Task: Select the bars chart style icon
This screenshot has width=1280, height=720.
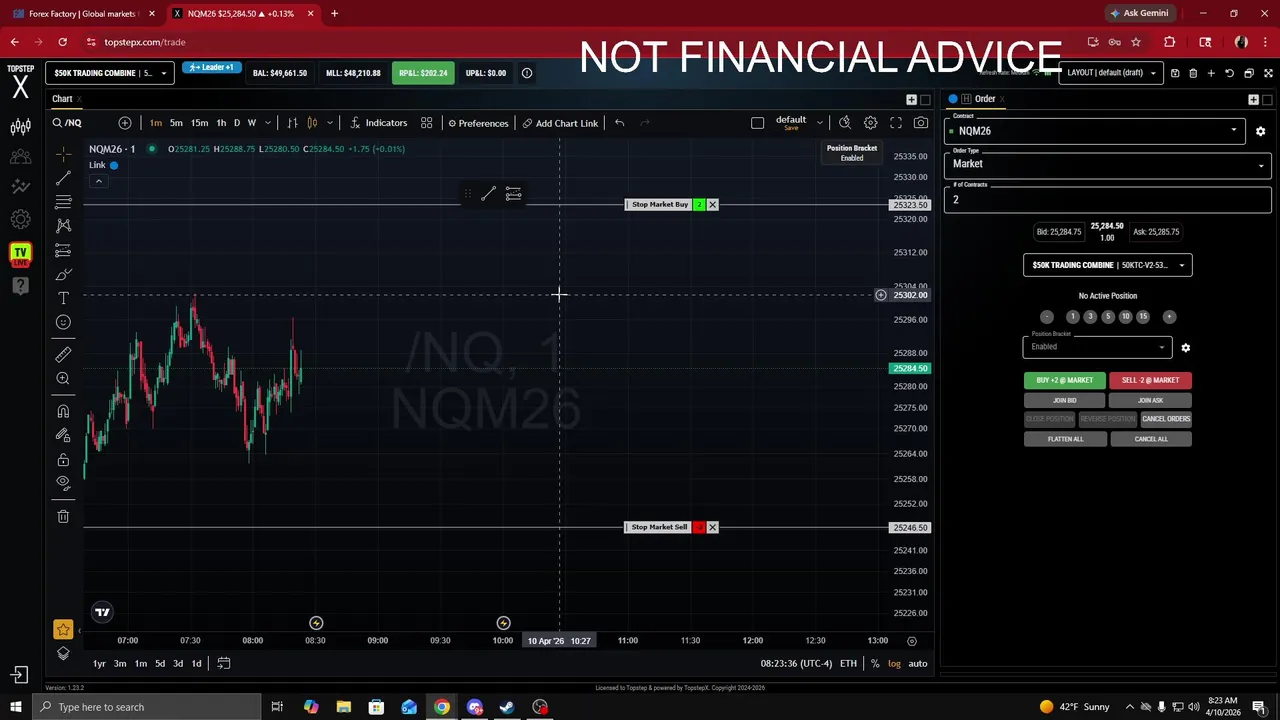Action: (x=292, y=123)
